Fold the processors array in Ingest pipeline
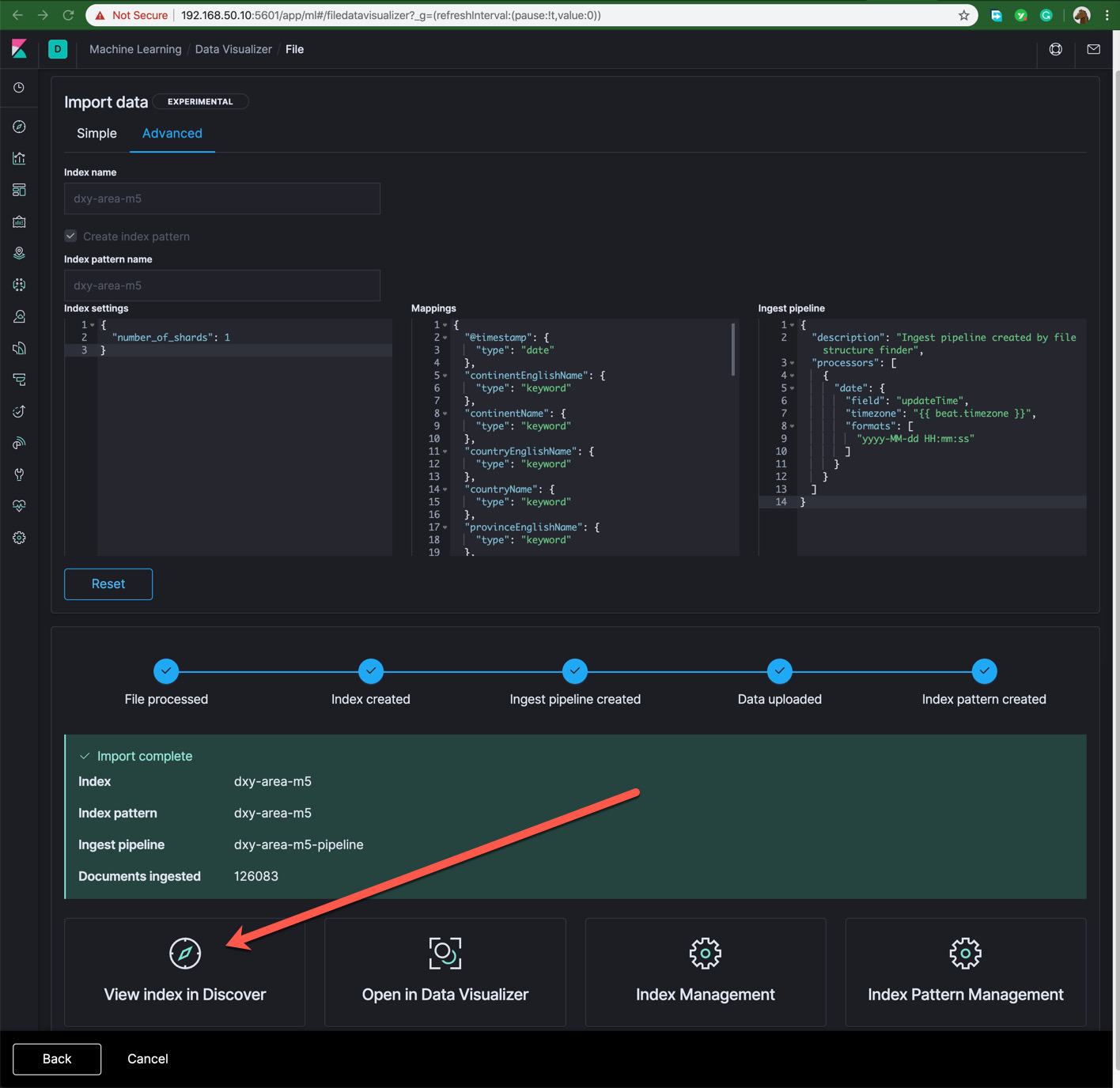This screenshot has width=1120, height=1088. click(793, 363)
